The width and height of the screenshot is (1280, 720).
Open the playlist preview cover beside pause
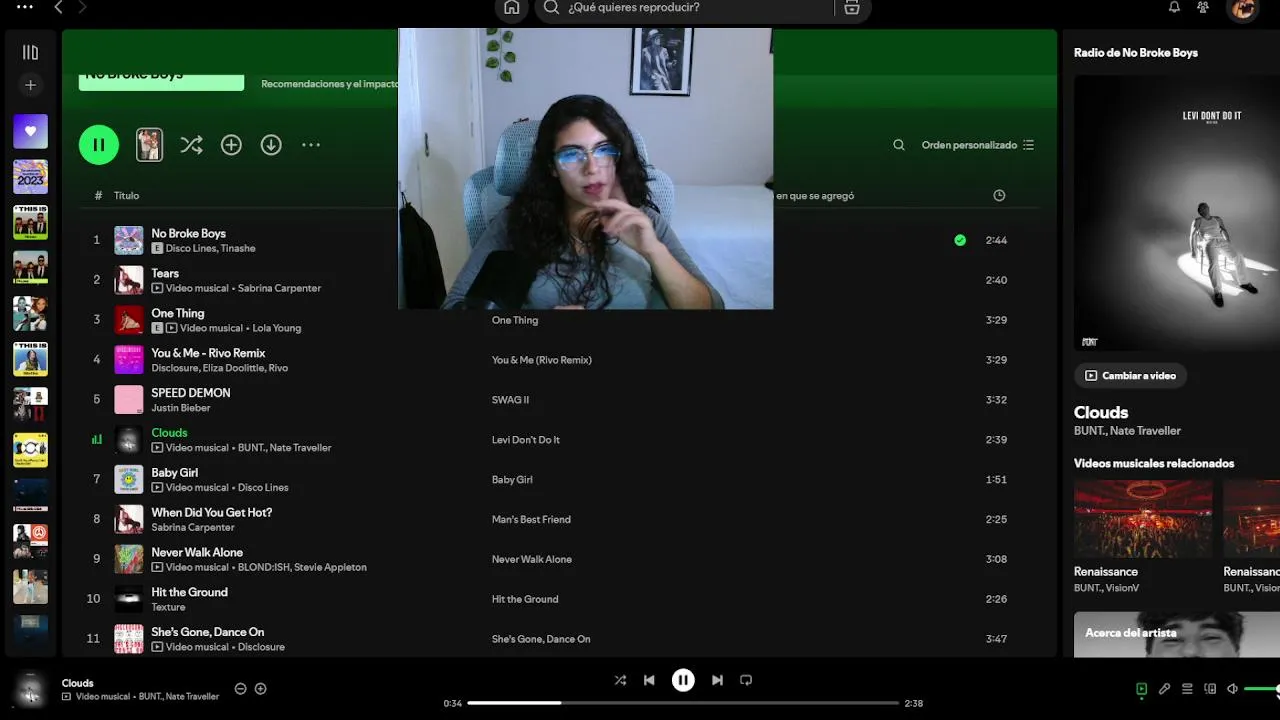click(x=149, y=145)
